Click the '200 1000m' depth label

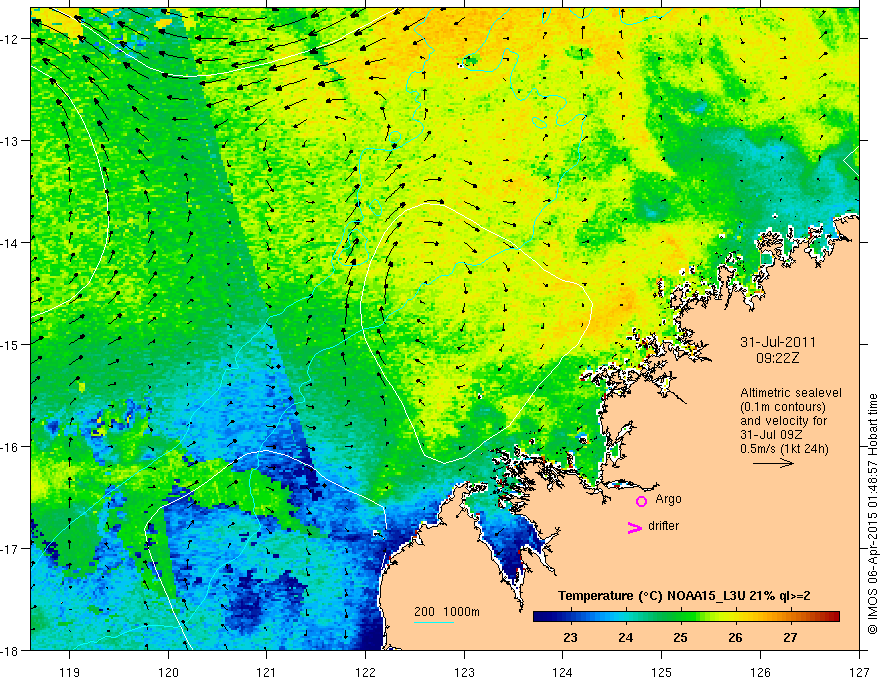447,612
